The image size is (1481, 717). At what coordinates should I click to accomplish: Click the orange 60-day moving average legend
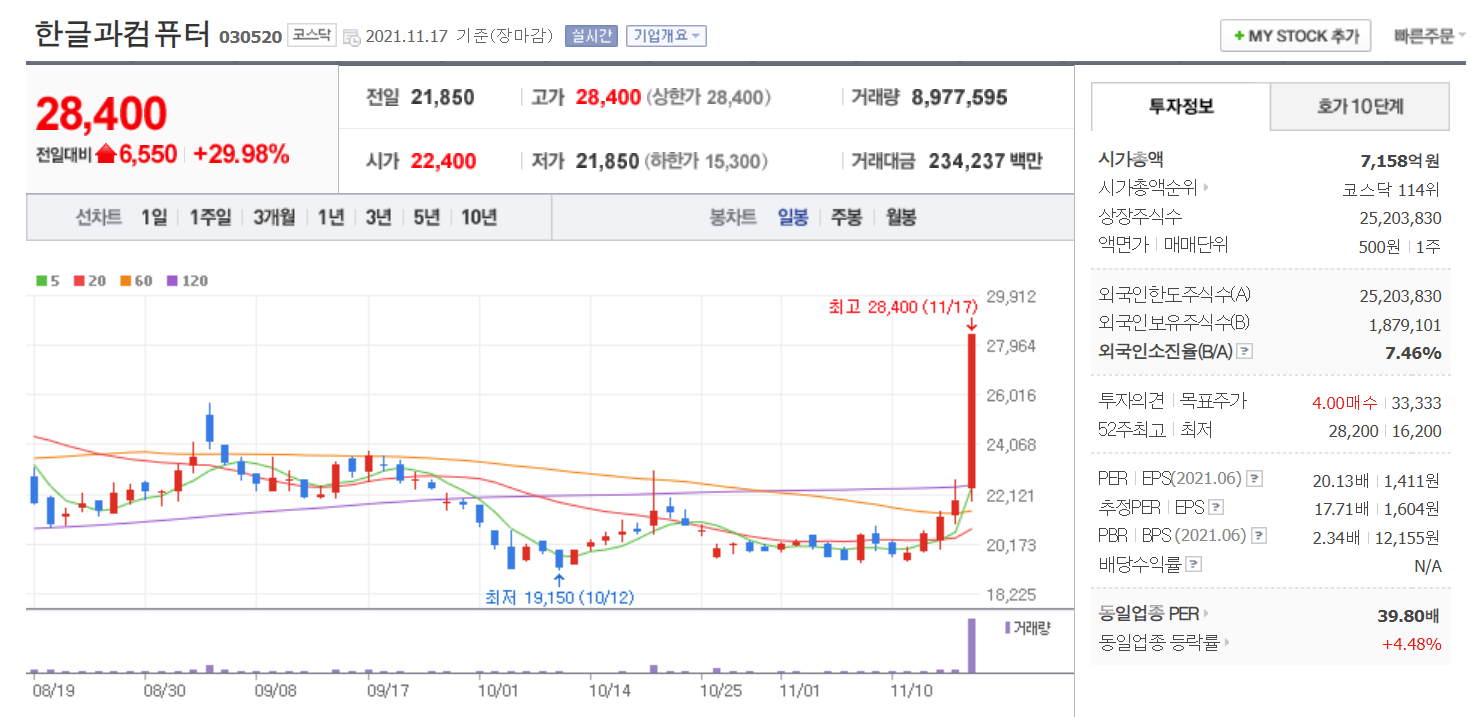[x=136, y=281]
